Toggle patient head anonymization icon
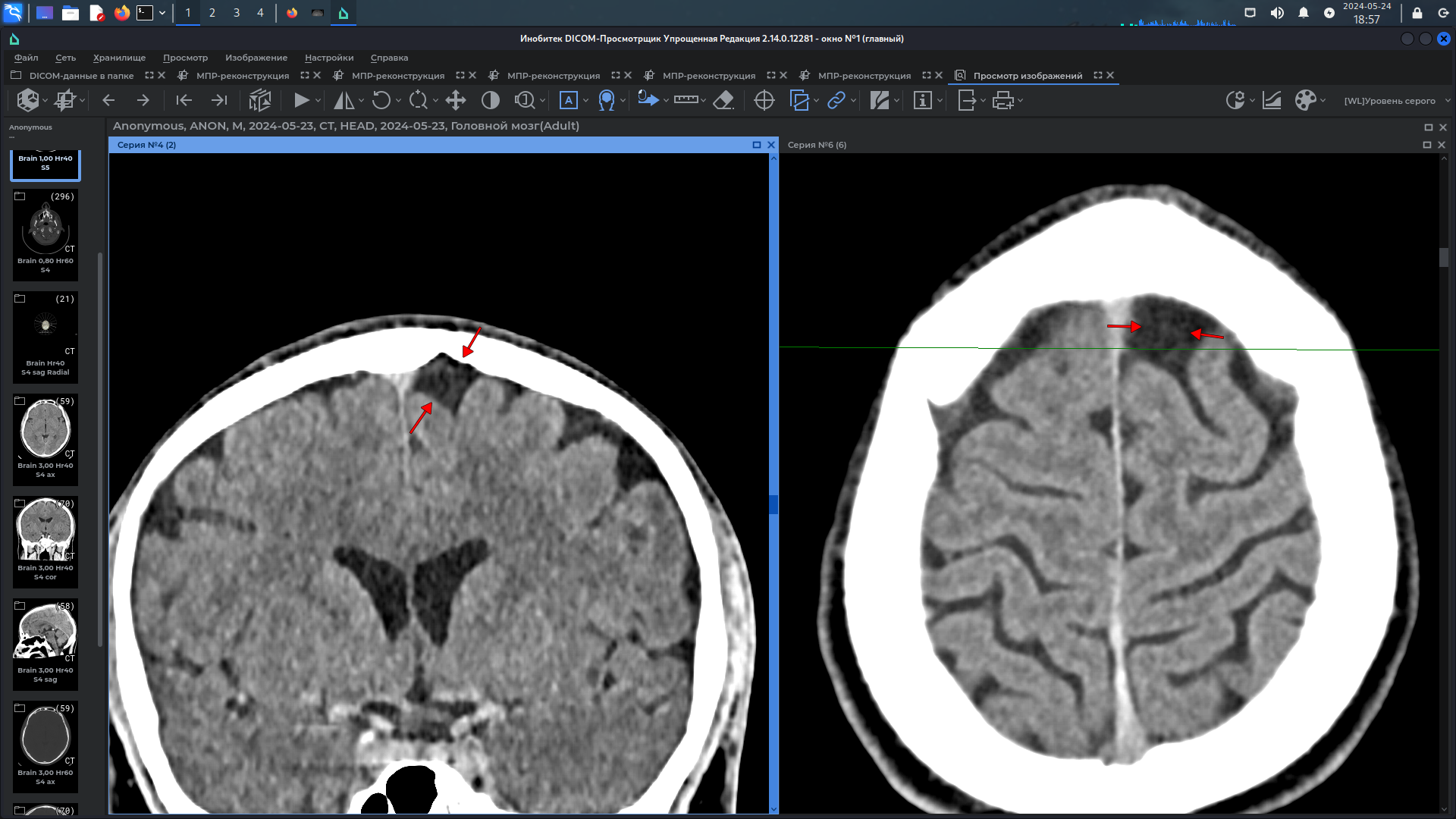The width and height of the screenshot is (1456, 819). (607, 100)
